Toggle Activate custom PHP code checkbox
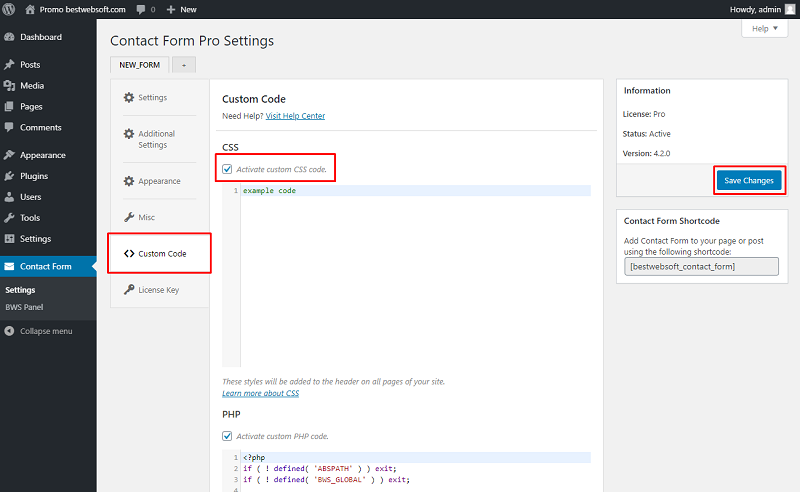Viewport: 800px width, 492px height. (x=227, y=436)
